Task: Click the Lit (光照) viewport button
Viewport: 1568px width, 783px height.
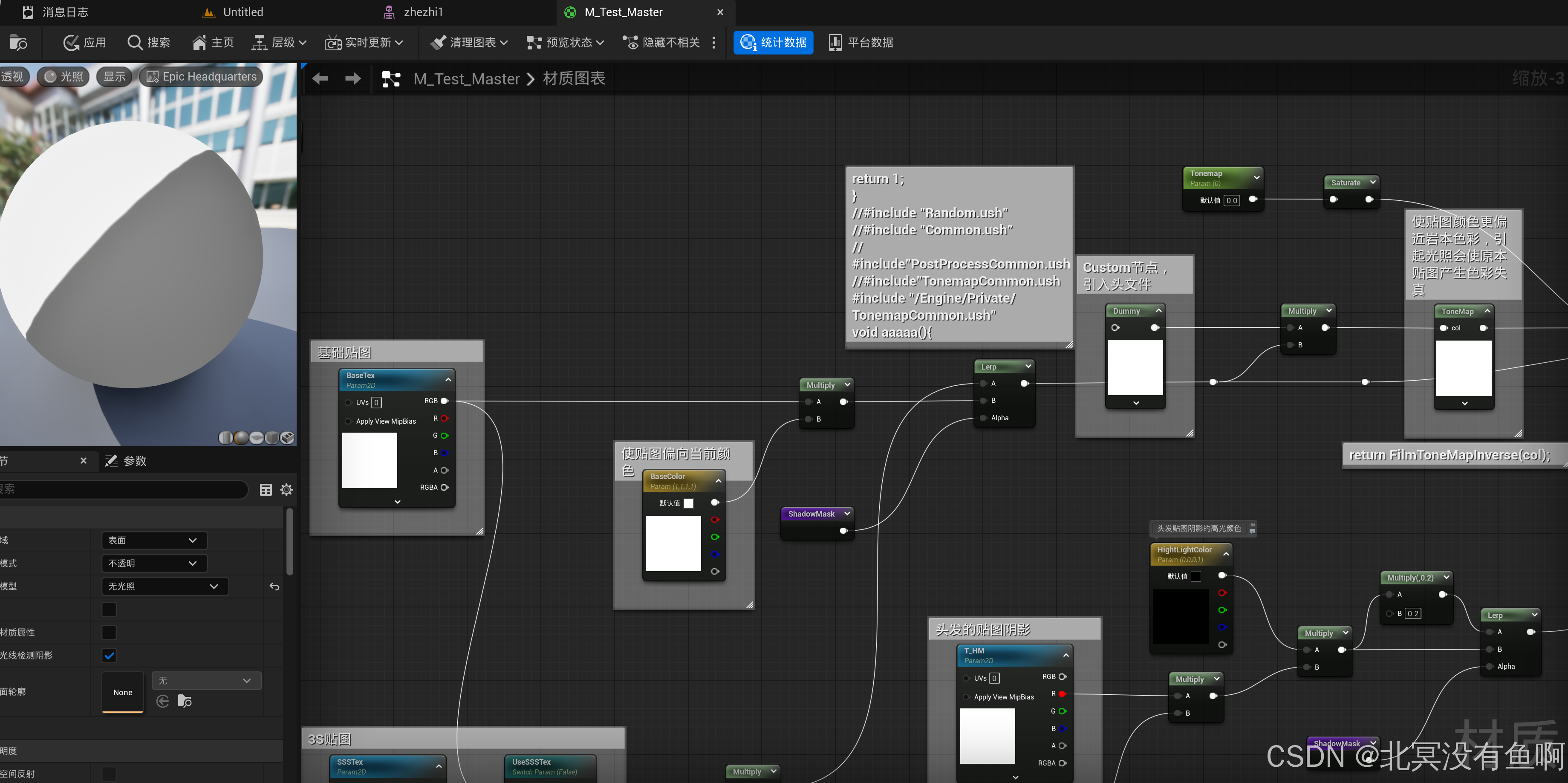Action: point(64,77)
